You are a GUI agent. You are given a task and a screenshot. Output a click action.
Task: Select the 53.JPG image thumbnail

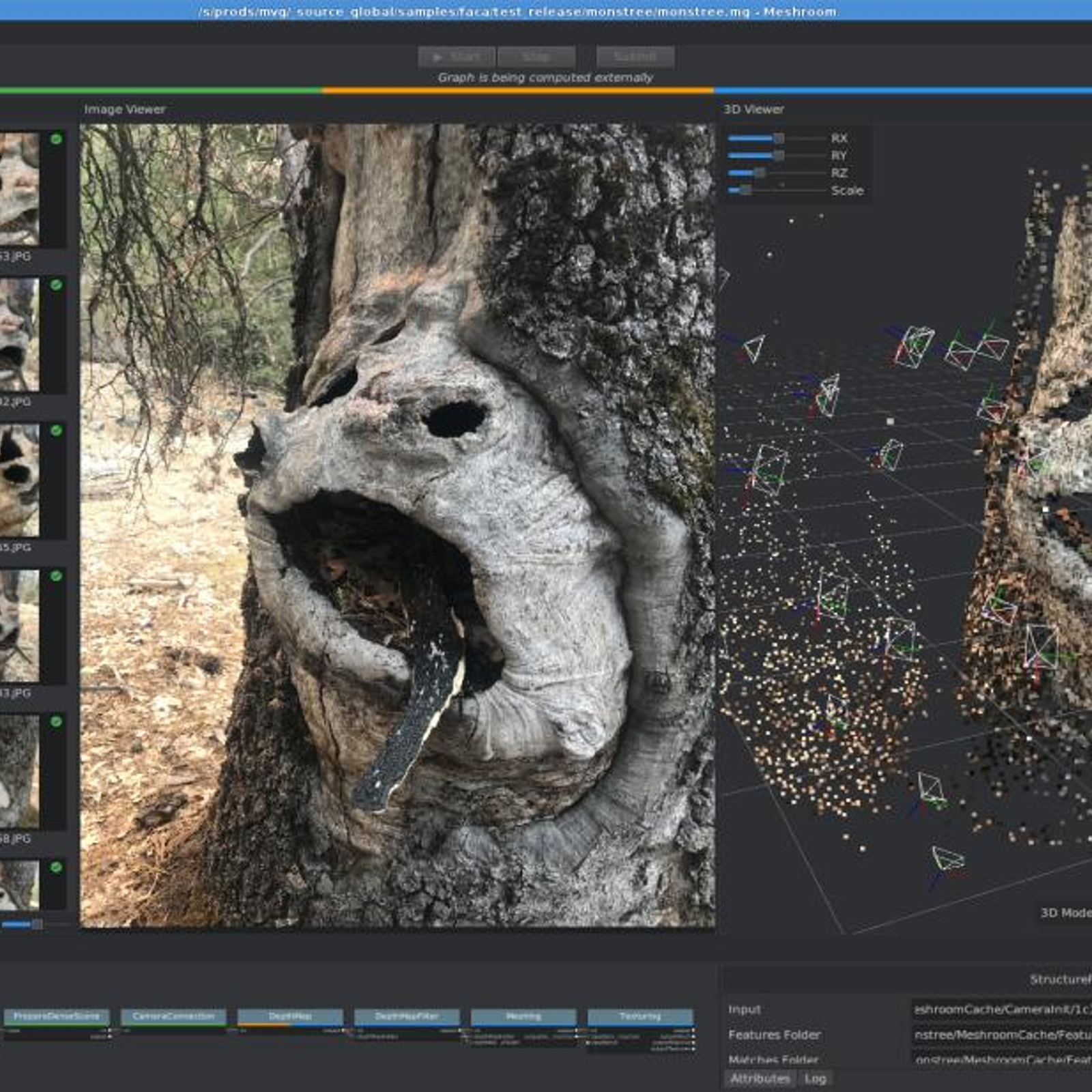pos(19,189)
